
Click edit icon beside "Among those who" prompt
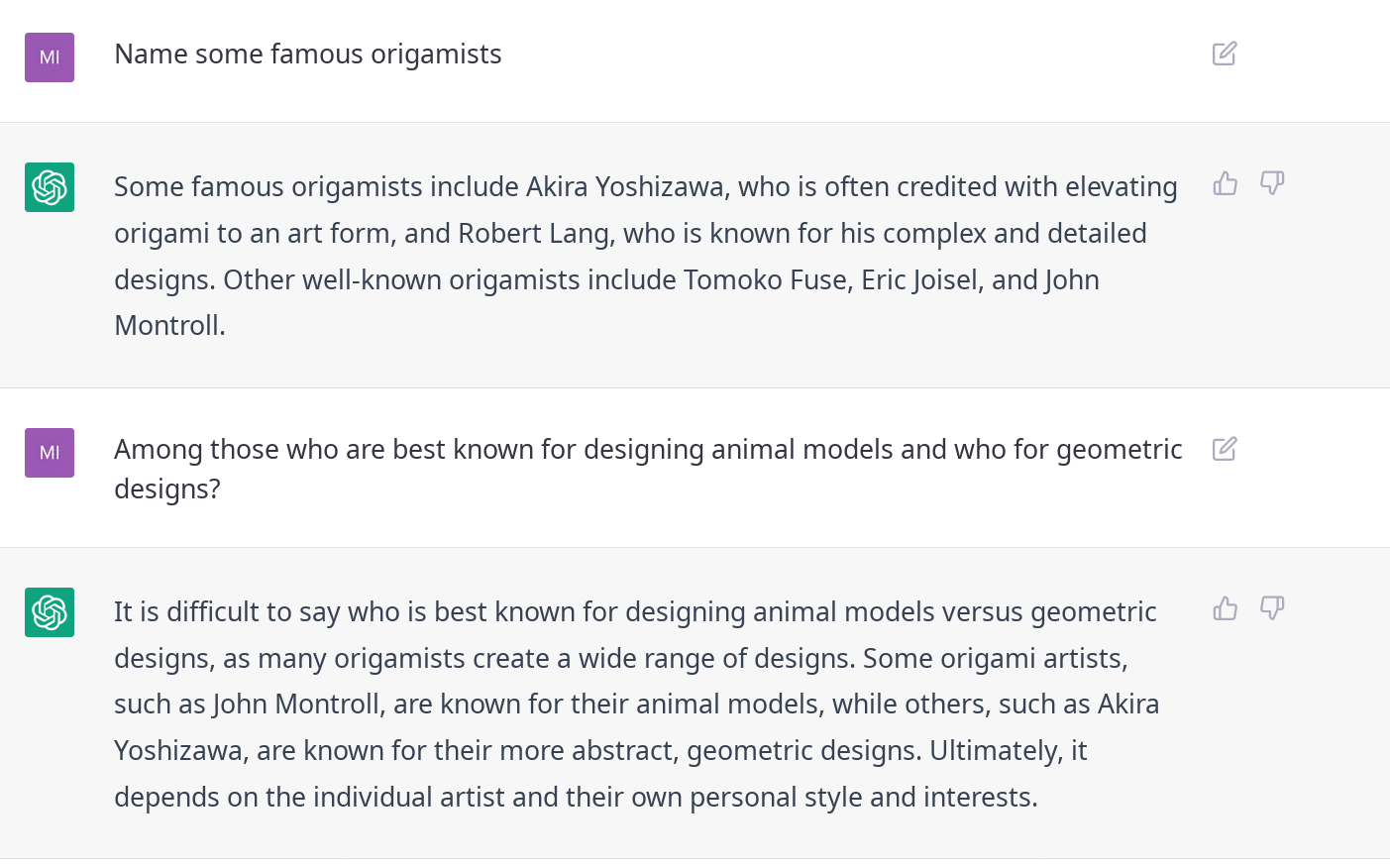[x=1225, y=449]
